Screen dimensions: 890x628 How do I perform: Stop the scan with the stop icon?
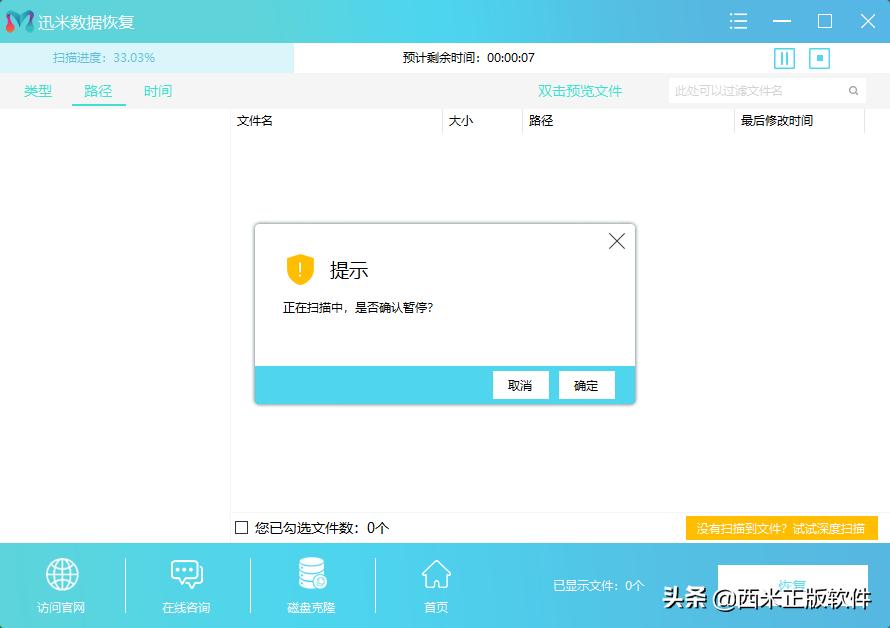coord(819,58)
